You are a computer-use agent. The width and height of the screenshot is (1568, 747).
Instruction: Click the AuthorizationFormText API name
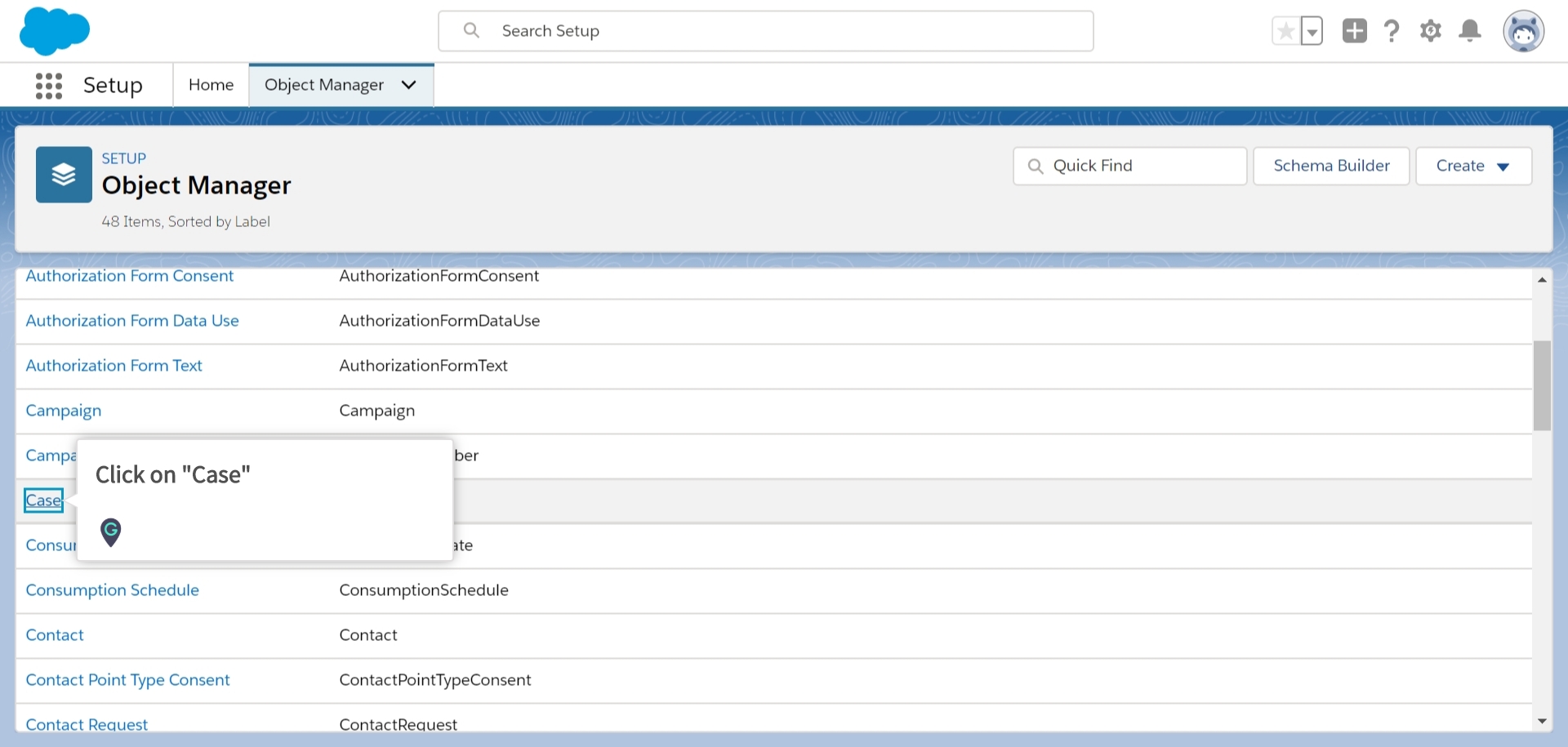[423, 366]
